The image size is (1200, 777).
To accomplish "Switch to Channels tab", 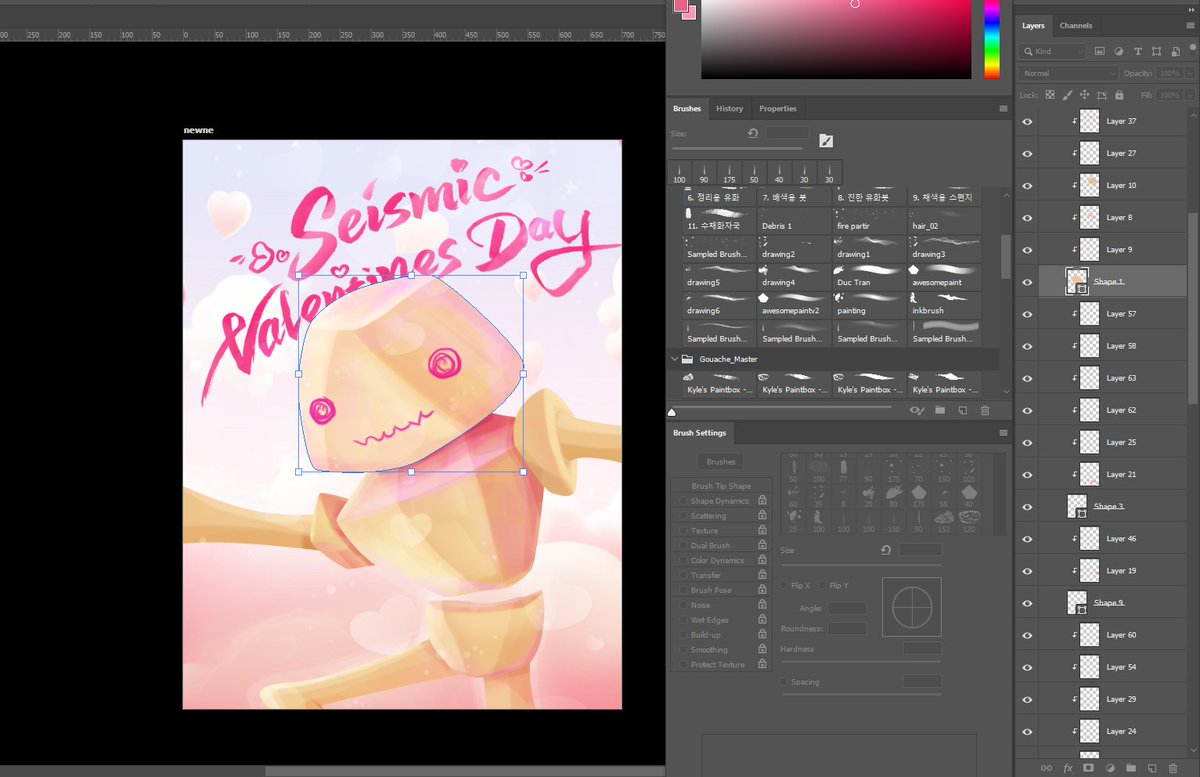I will (1076, 26).
